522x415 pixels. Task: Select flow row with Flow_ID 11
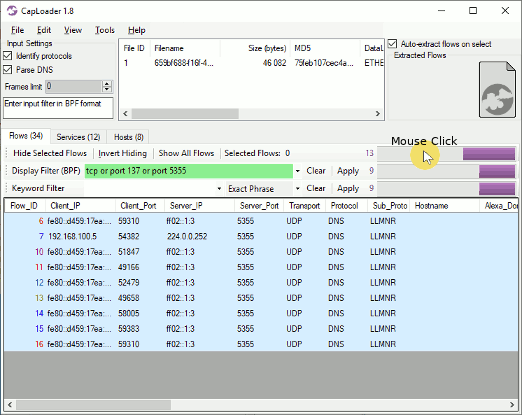coord(261,267)
